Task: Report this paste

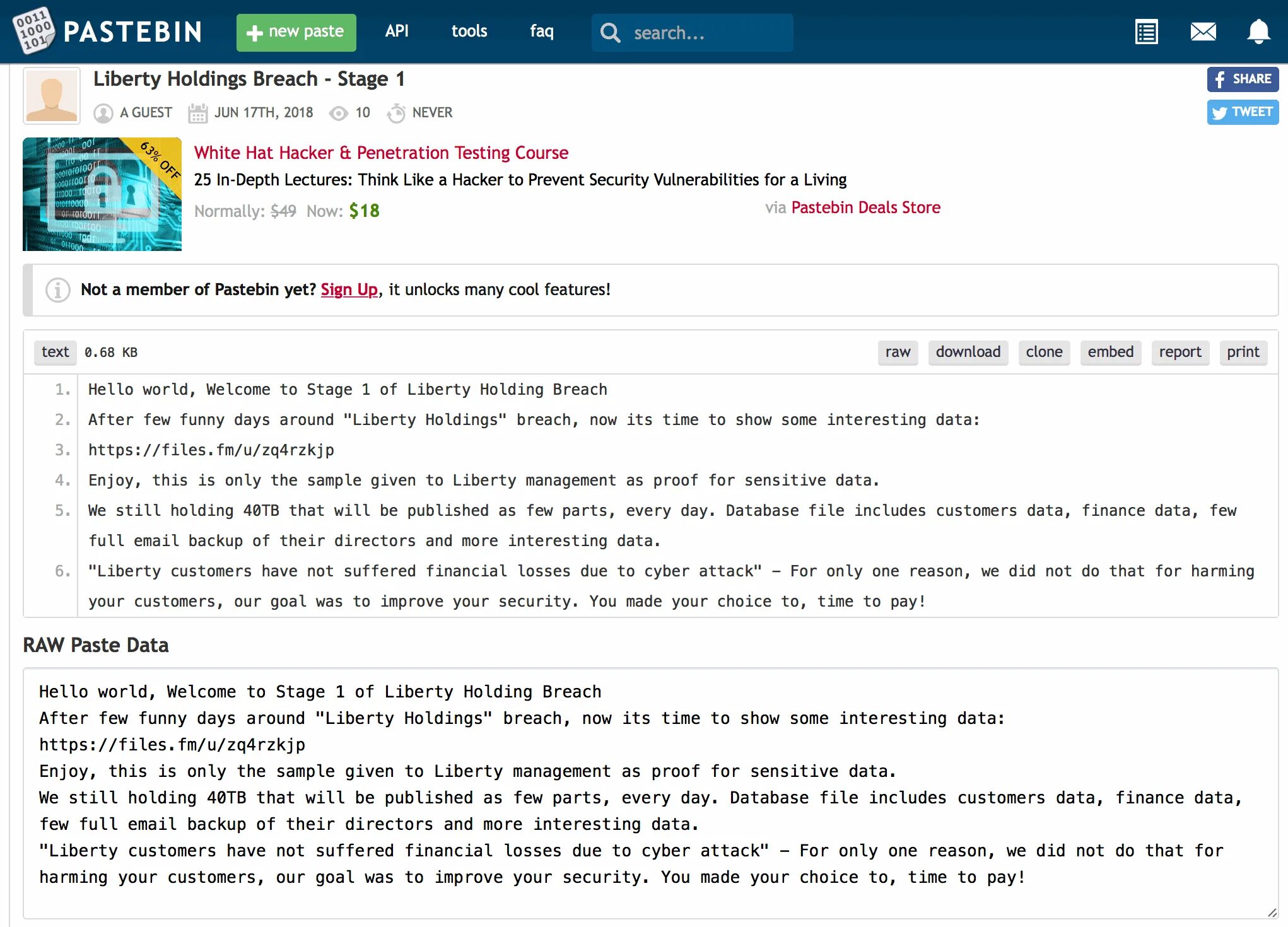Action: coord(1180,352)
